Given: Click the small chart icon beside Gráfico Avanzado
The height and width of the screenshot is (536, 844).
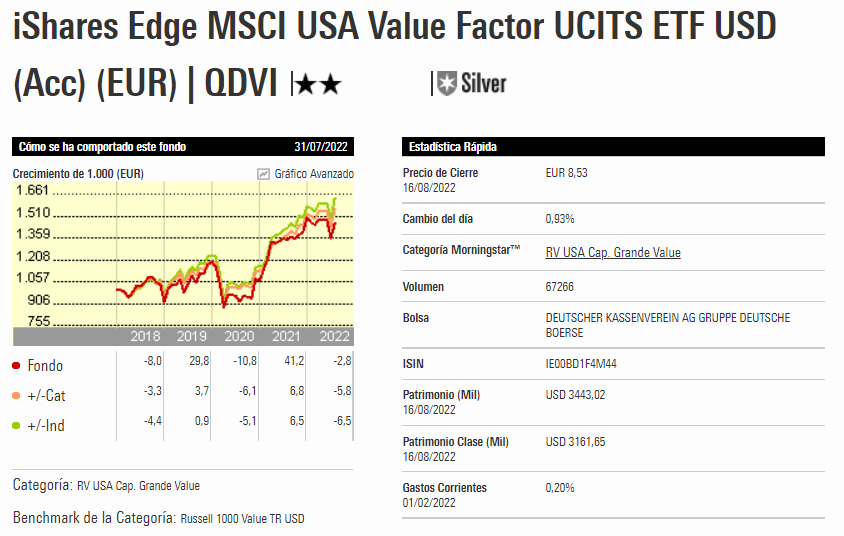Looking at the screenshot, I should click(x=263, y=173).
